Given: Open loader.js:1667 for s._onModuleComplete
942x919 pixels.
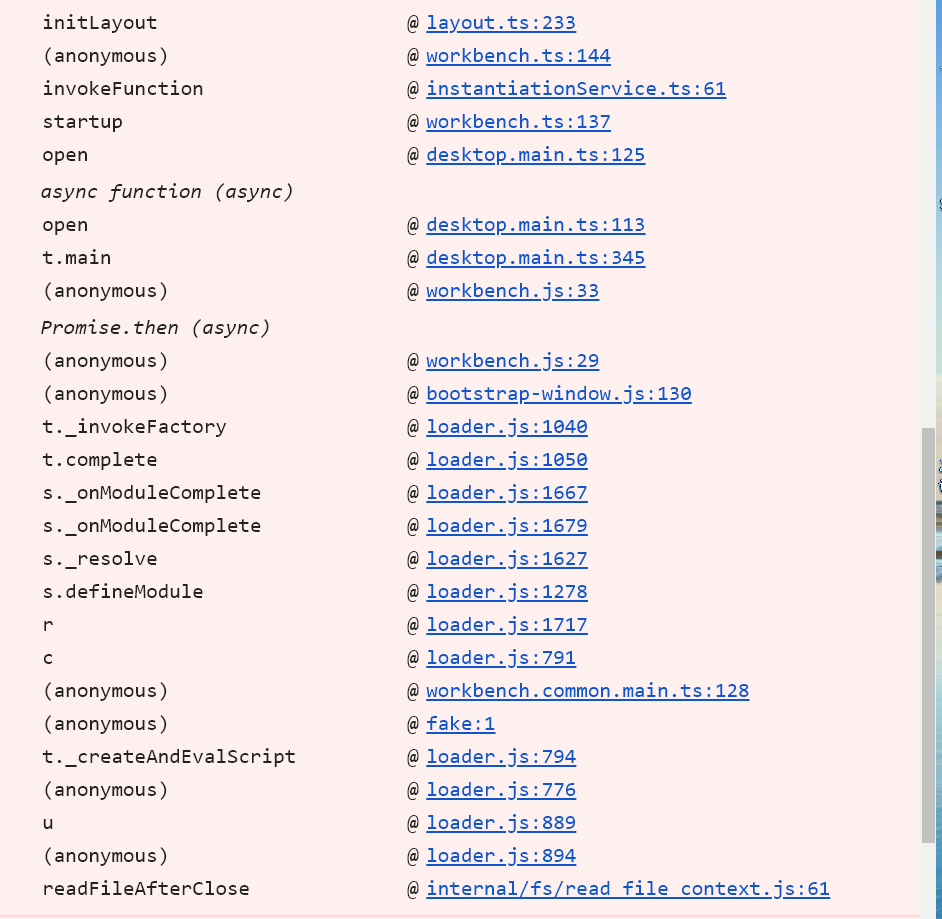Looking at the screenshot, I should (506, 492).
